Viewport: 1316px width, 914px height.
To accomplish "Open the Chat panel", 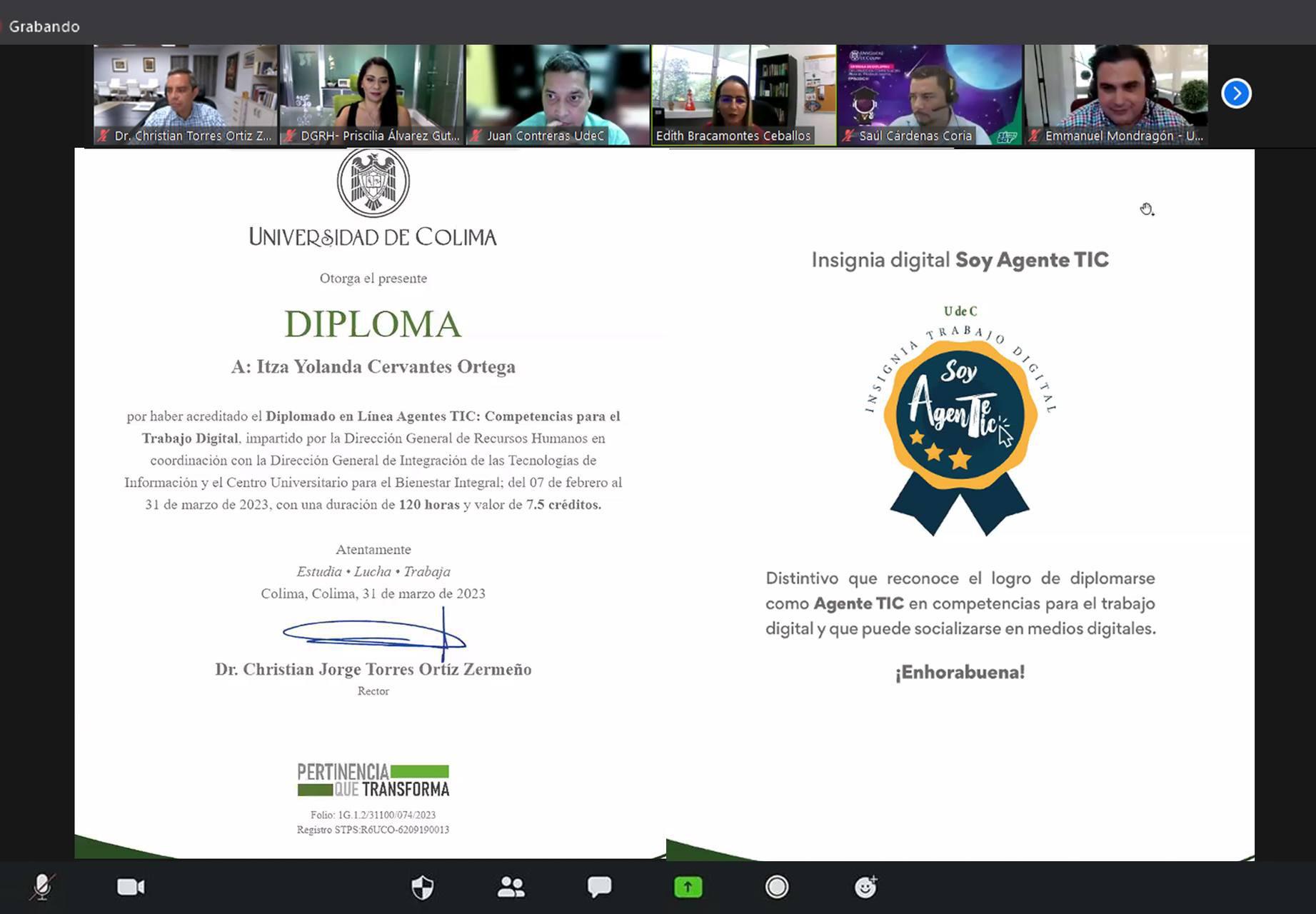I will 599,887.
